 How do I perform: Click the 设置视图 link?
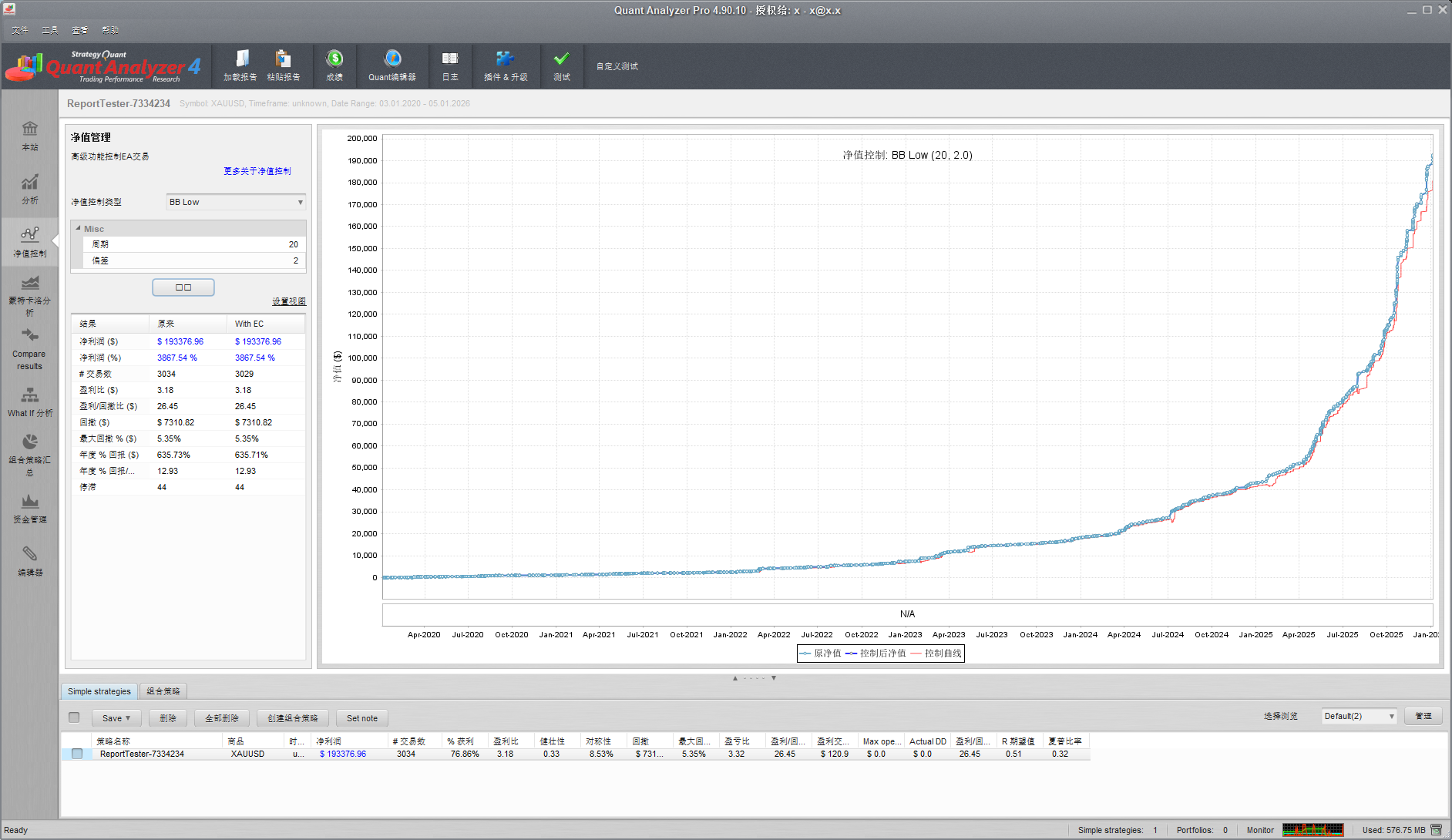289,301
